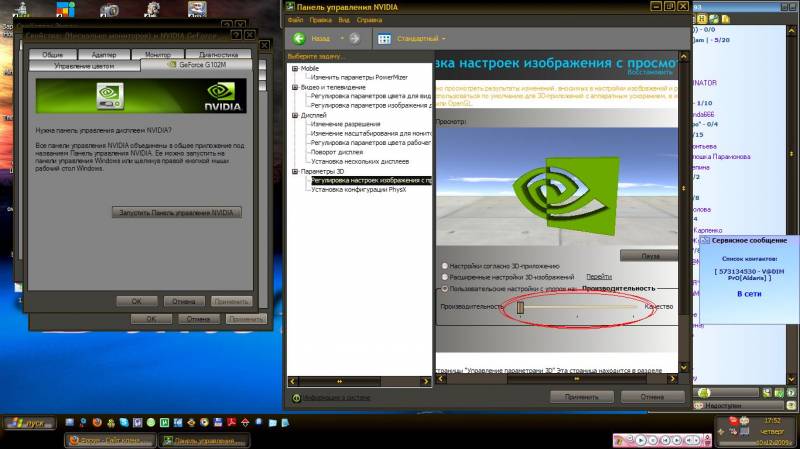Open Skype from the quick launch bar
800x449 pixels.
pos(124,422)
